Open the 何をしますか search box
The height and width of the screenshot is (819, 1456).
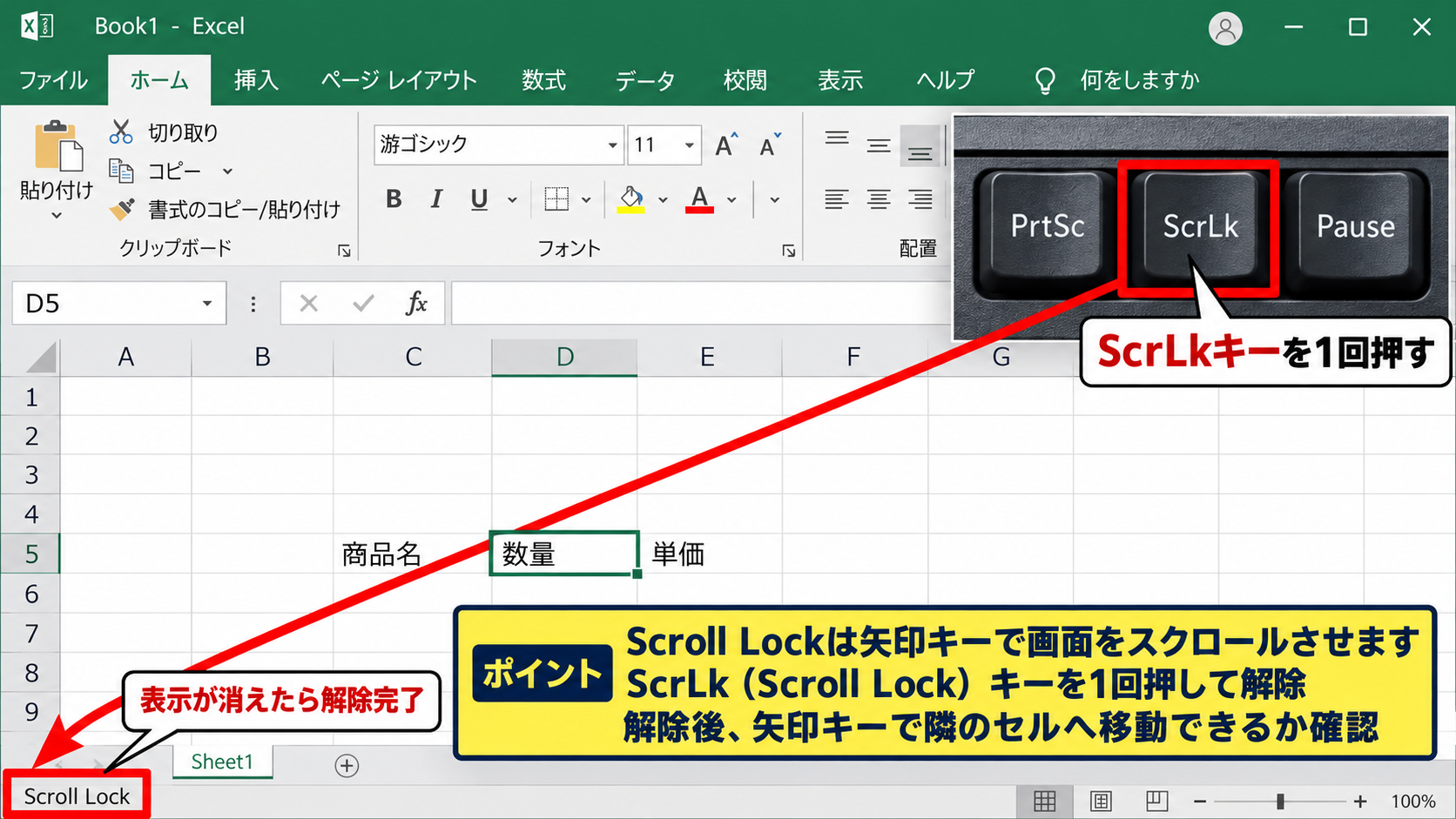(x=1139, y=80)
